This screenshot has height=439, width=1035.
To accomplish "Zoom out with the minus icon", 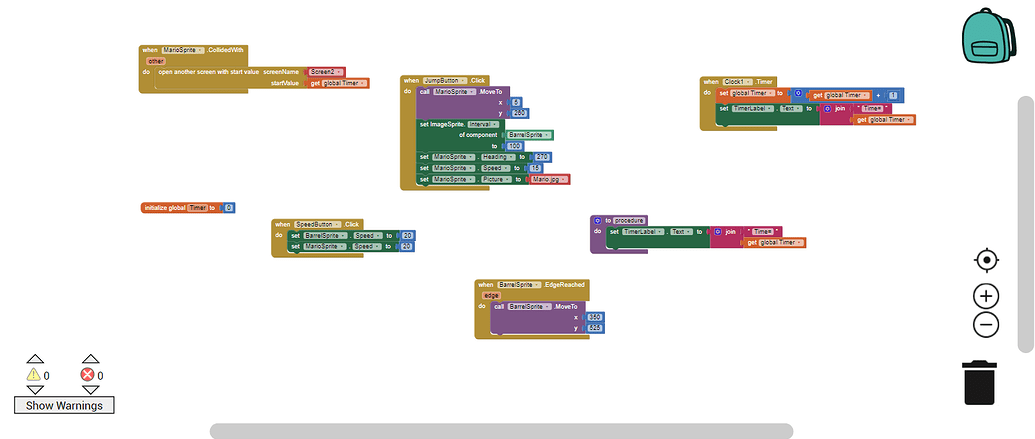I will [x=986, y=325].
